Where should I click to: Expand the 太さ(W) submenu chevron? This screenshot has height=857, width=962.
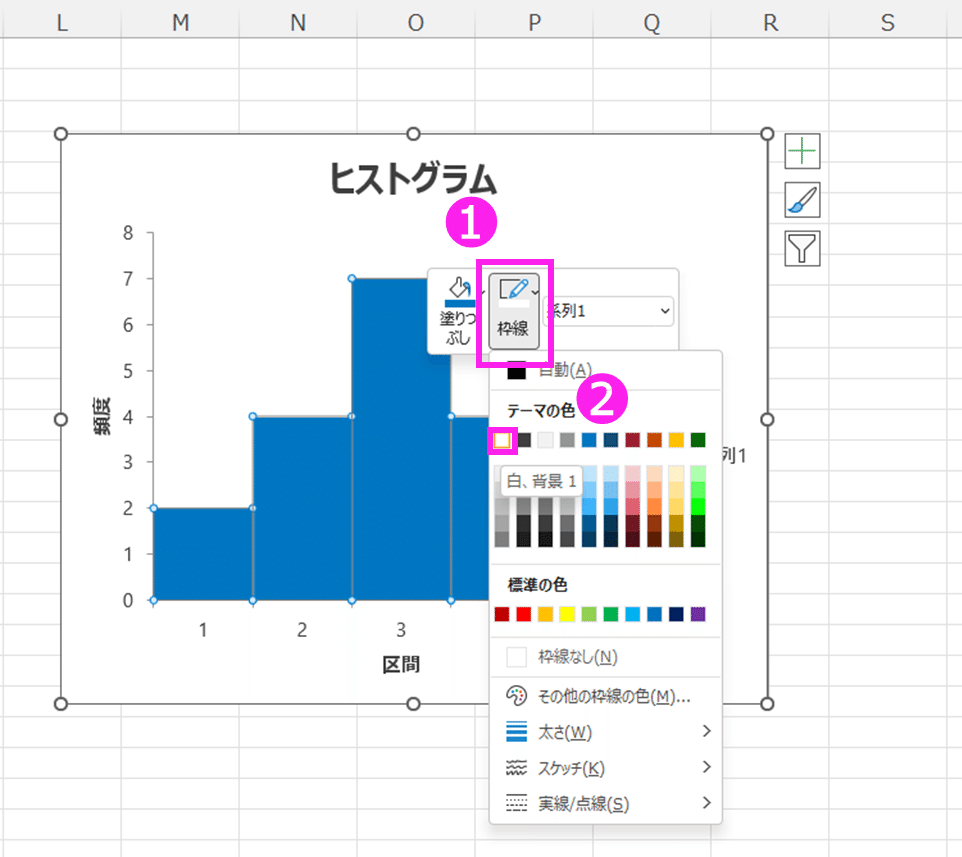pyautogui.click(x=707, y=731)
